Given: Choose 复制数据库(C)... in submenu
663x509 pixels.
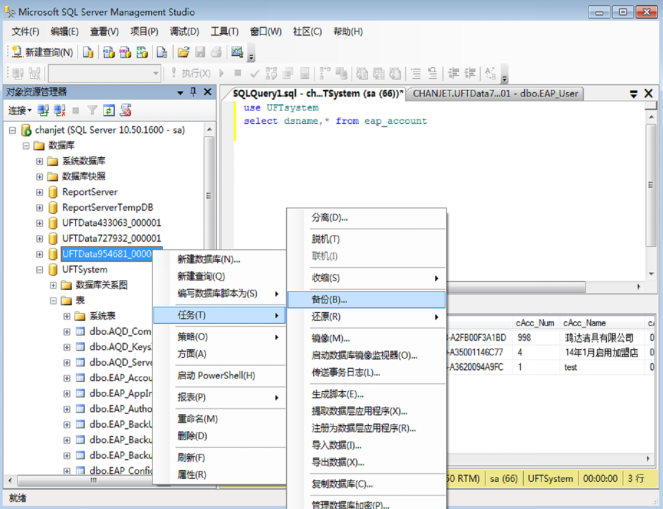Looking at the screenshot, I should point(366,484).
